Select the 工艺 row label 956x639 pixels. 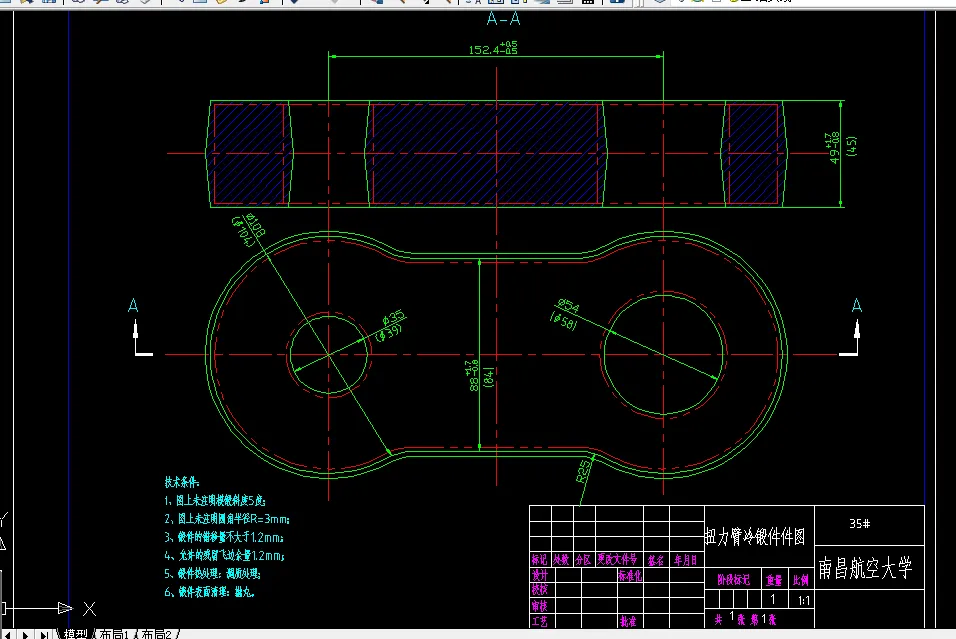(x=540, y=621)
